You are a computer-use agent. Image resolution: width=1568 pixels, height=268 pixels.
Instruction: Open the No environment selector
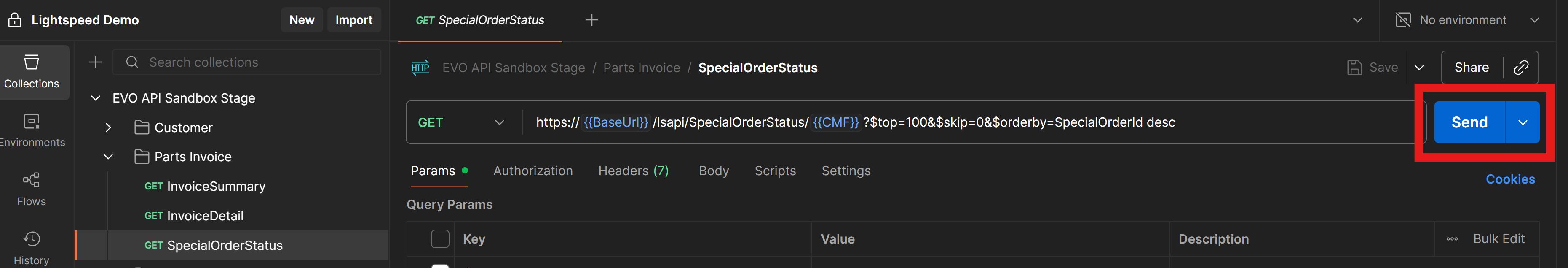(1467, 20)
